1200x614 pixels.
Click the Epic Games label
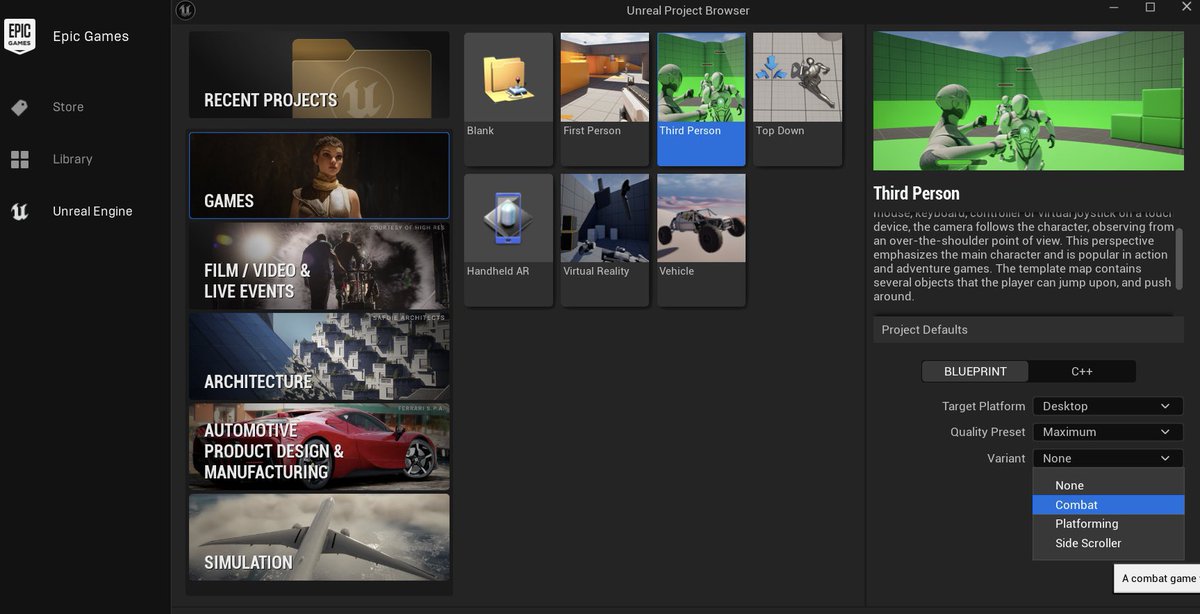point(91,36)
